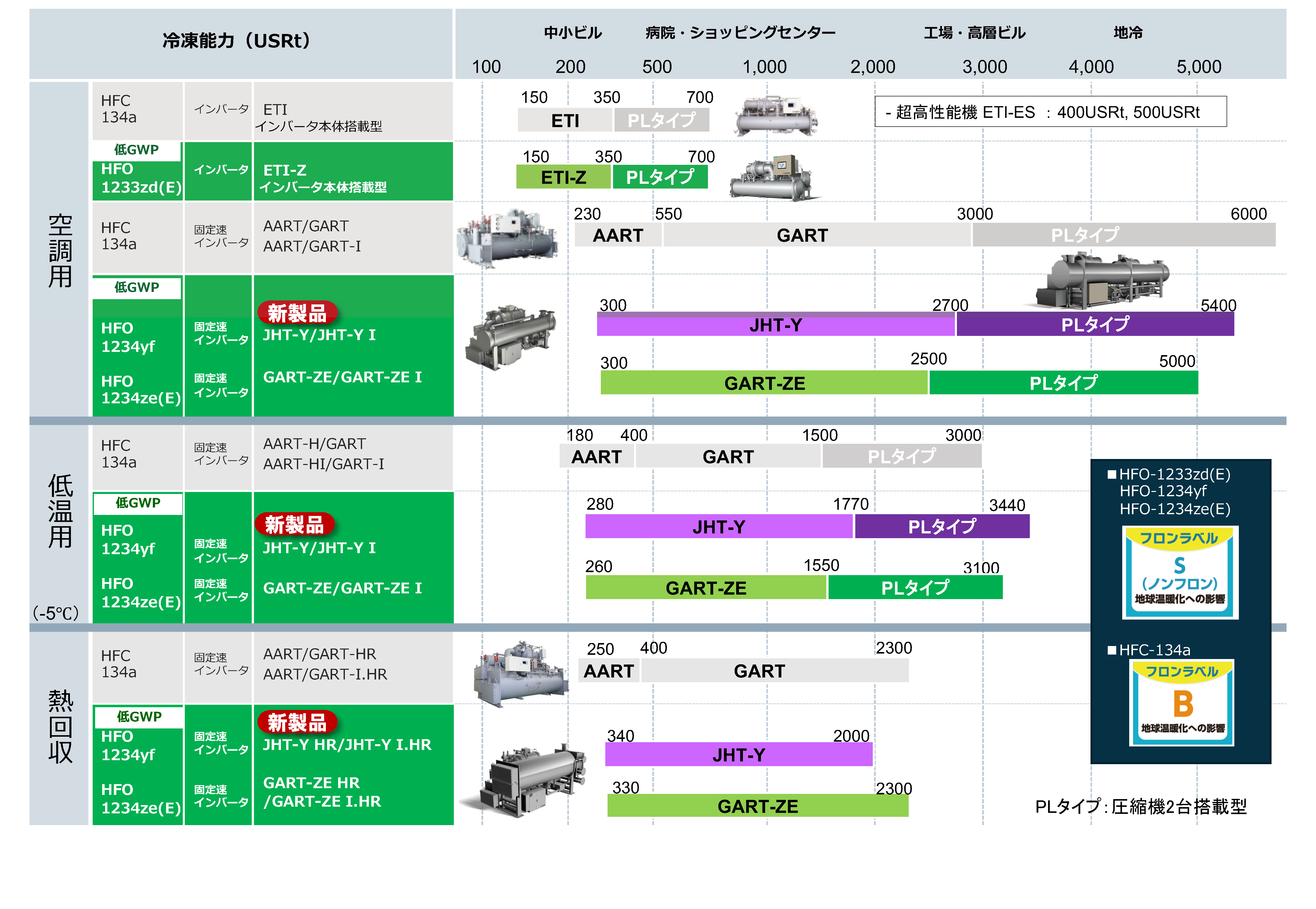Click the AART bar starting at 250
1316x909 pixels.
tap(609, 670)
